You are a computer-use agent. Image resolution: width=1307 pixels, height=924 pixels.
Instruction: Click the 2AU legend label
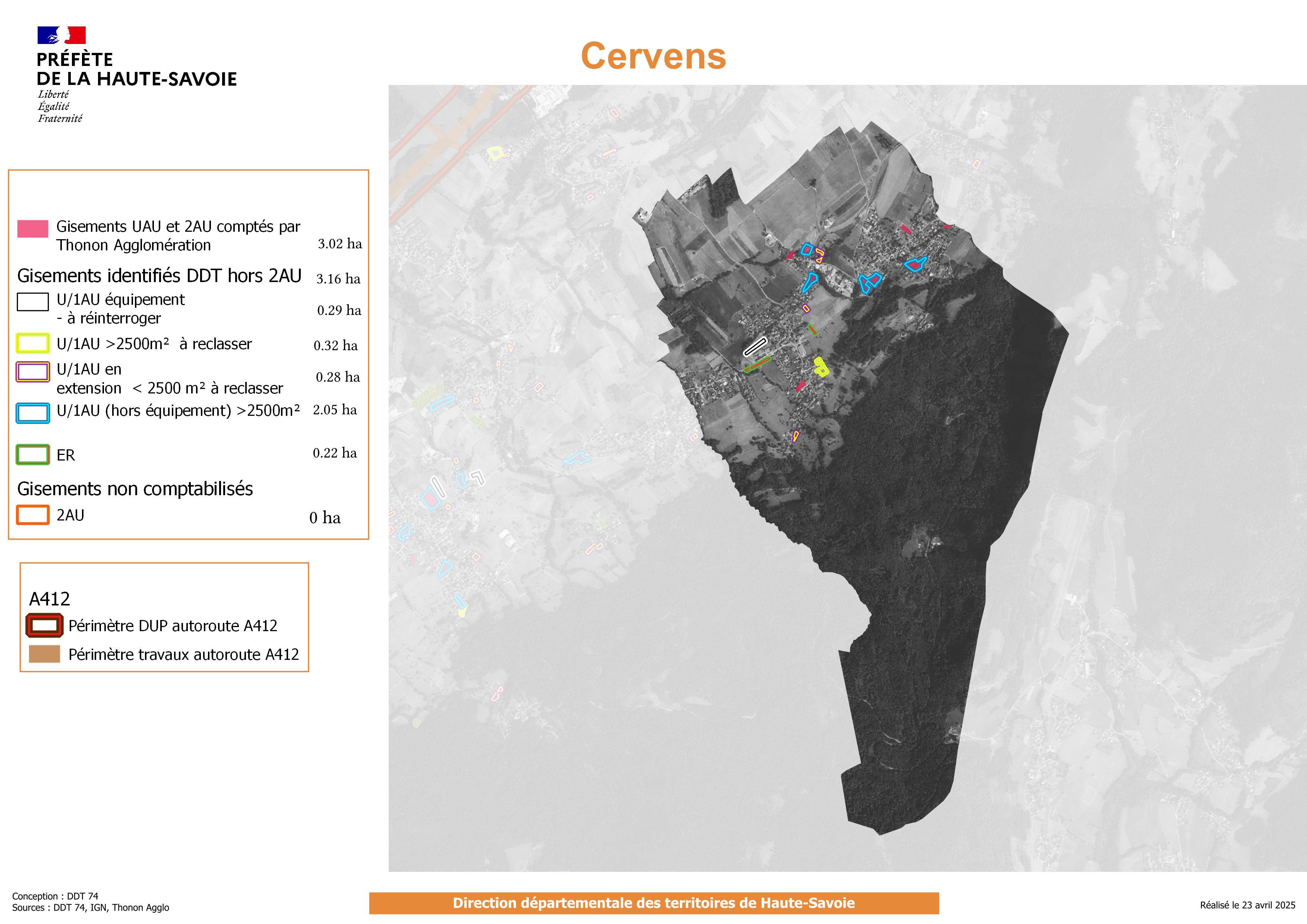(70, 516)
